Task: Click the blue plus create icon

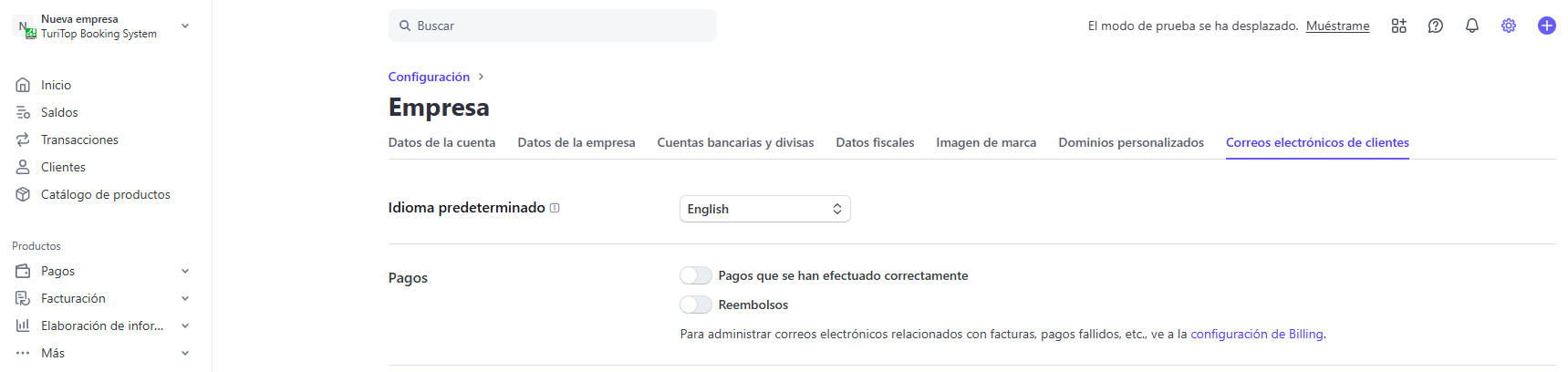Action: click(x=1546, y=26)
